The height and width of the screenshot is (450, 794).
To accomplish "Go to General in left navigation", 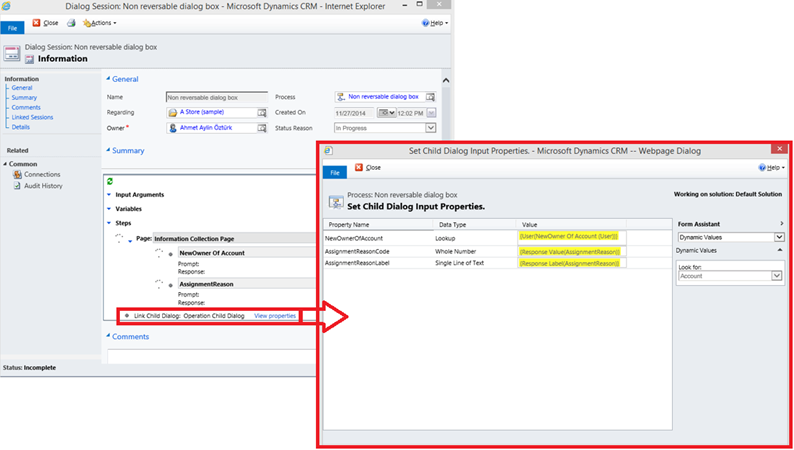I will (22, 88).
